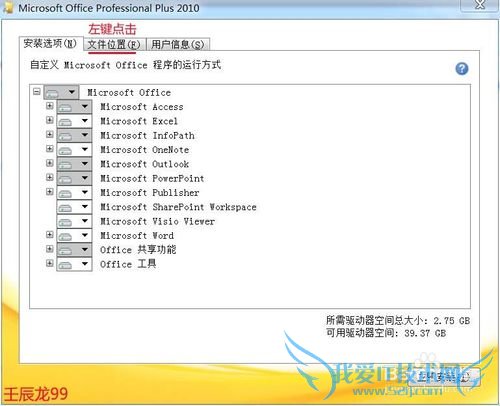Expand the Microsoft Outlook node

[x=49, y=163]
